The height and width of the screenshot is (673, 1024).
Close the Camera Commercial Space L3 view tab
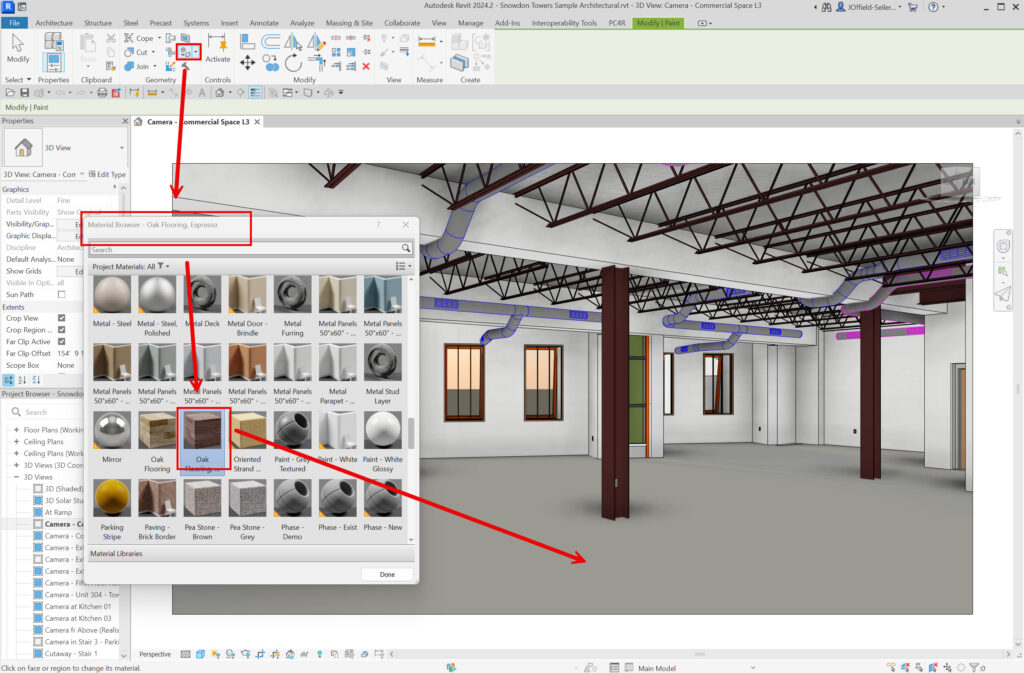[x=257, y=122]
